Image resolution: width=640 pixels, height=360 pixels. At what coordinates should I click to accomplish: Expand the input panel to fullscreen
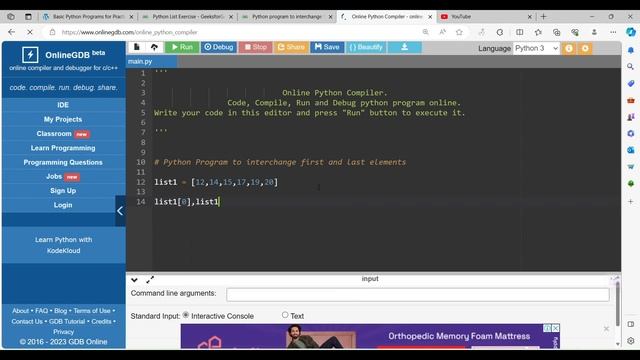150,280
